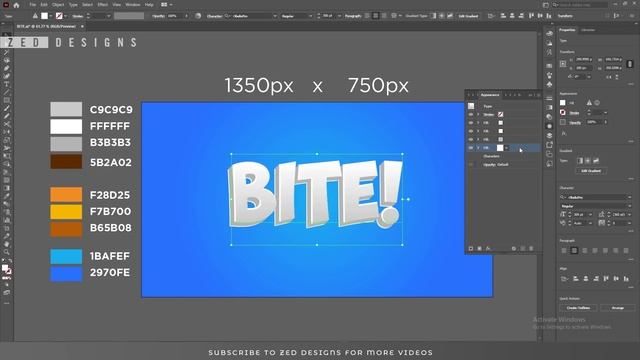
Task: Toggle constrain proportions link in Transform
Action: click(x=629, y=64)
